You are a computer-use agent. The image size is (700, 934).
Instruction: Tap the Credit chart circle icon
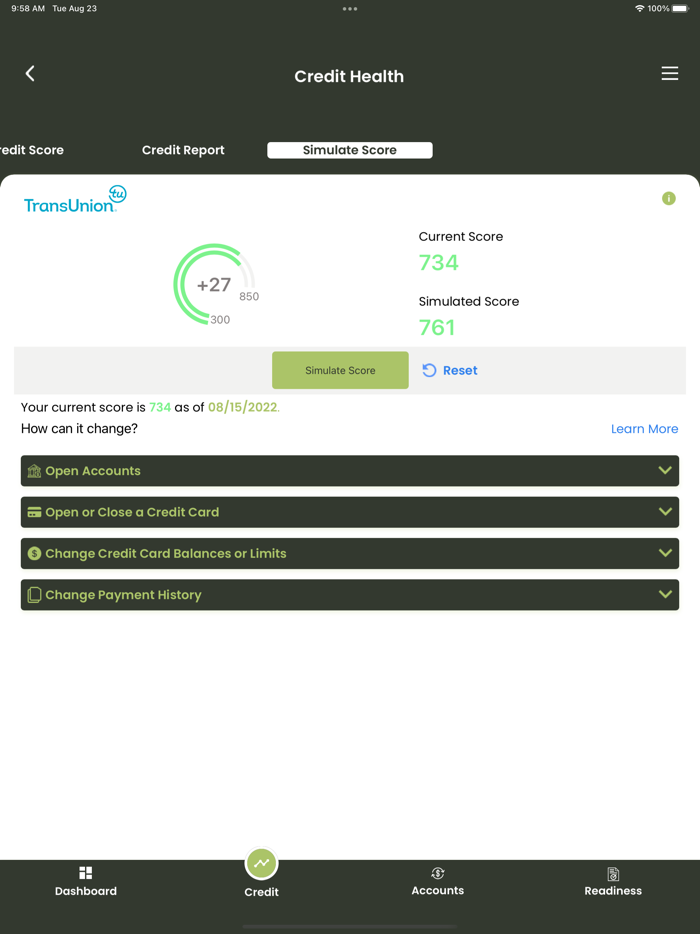[x=262, y=863]
